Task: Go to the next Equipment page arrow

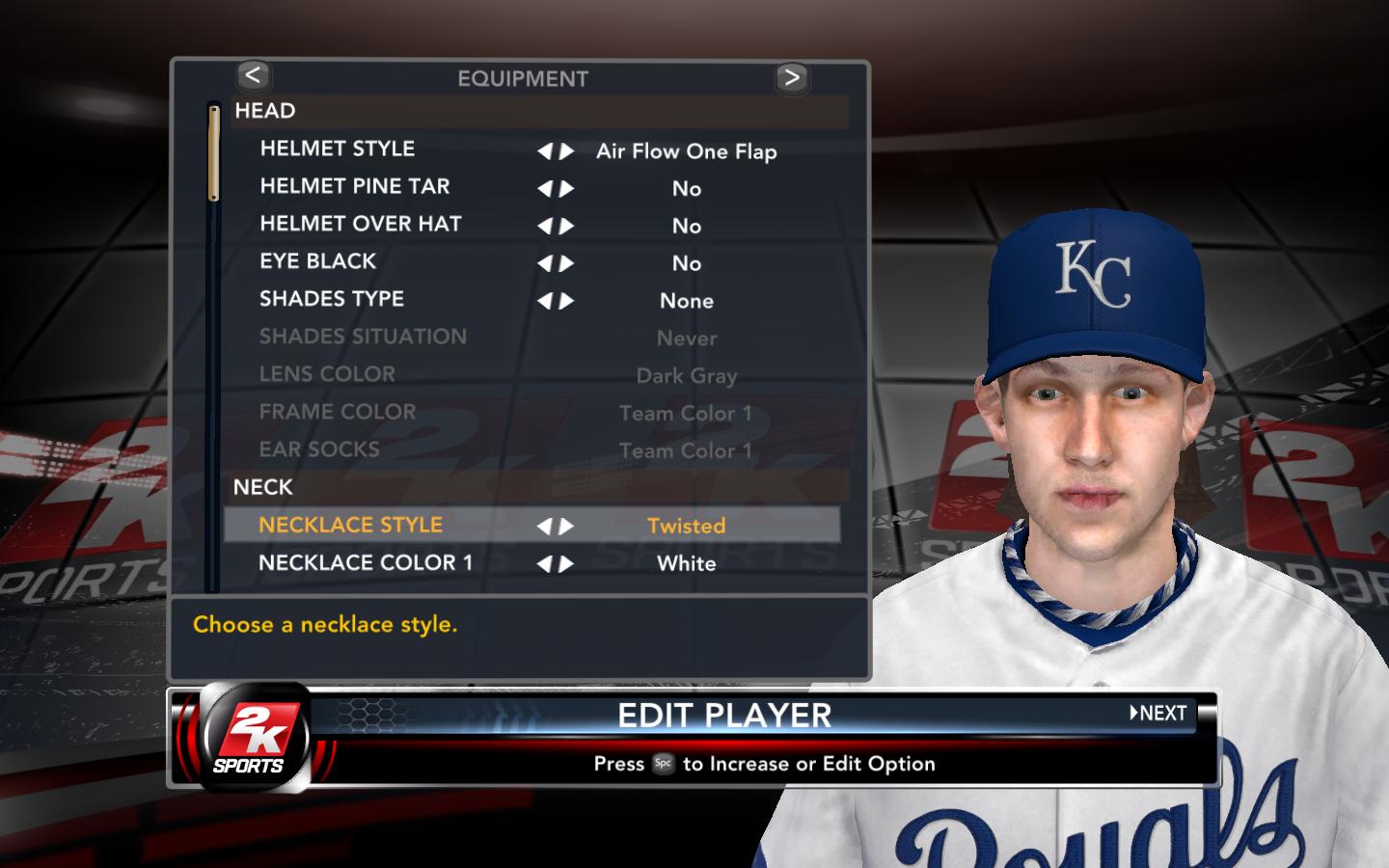Action: (792, 77)
